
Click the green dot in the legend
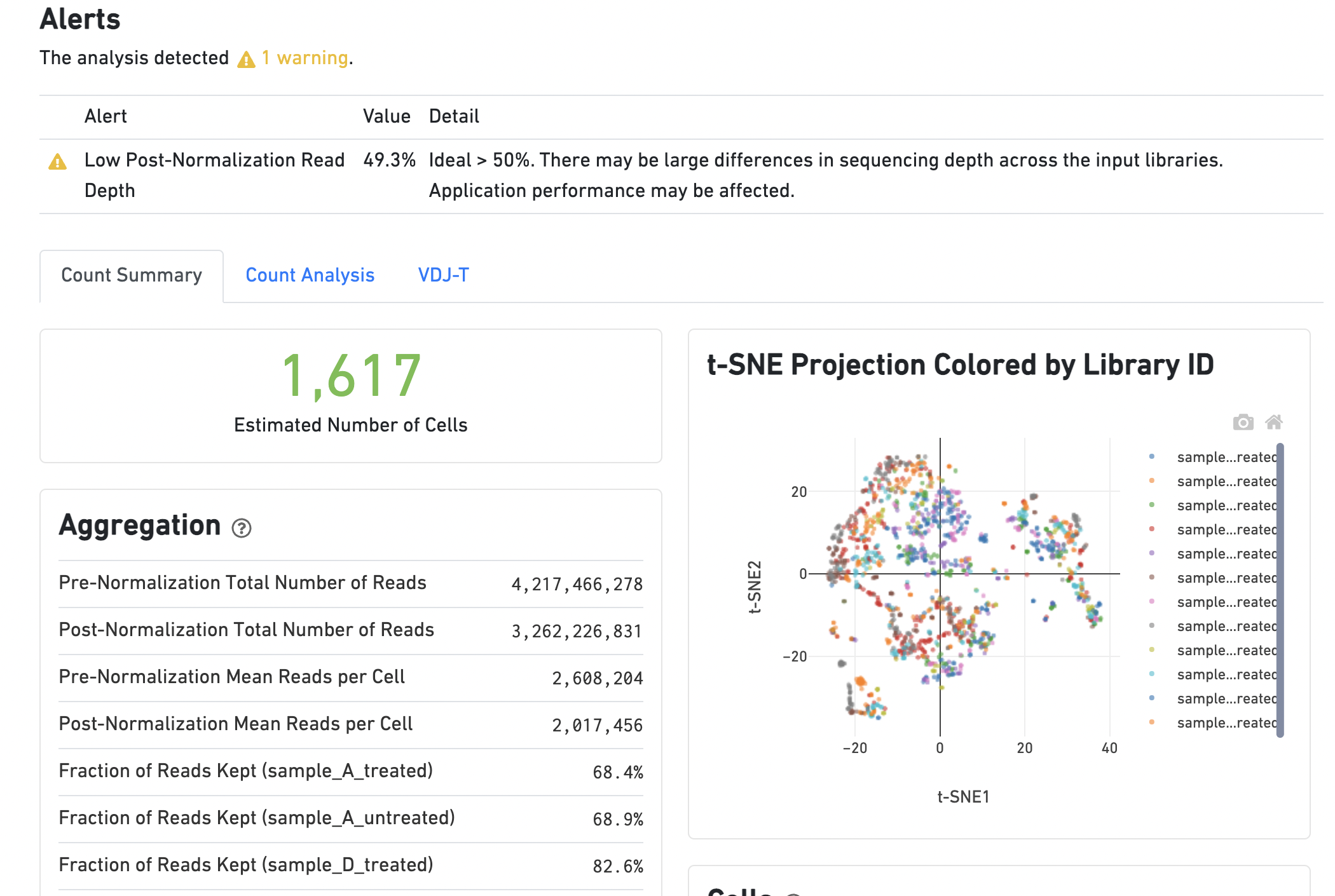(x=1152, y=505)
